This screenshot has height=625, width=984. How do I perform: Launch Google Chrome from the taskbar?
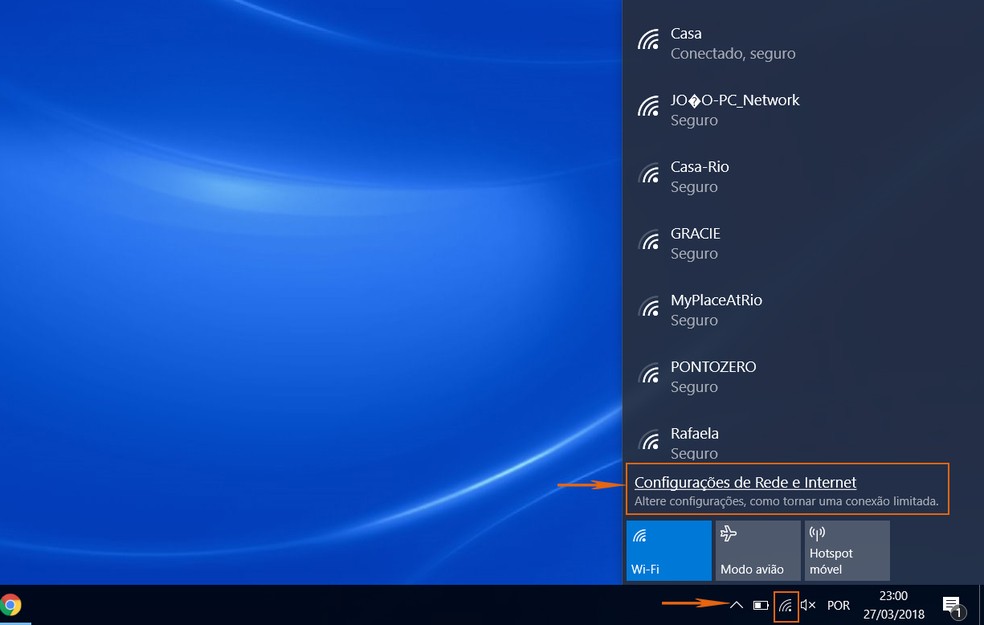click(10, 605)
